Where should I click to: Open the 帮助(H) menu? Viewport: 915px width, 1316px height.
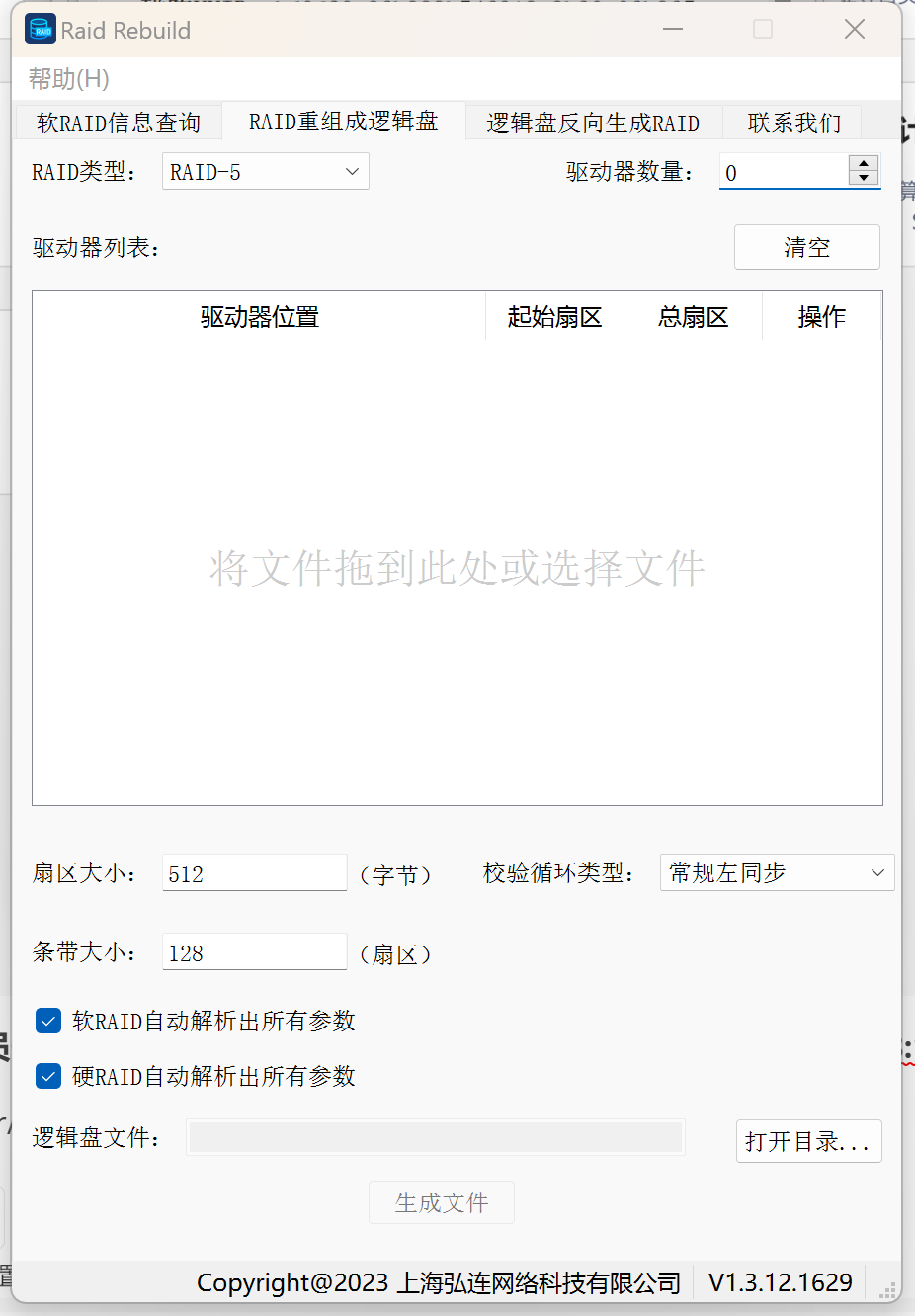point(69,79)
